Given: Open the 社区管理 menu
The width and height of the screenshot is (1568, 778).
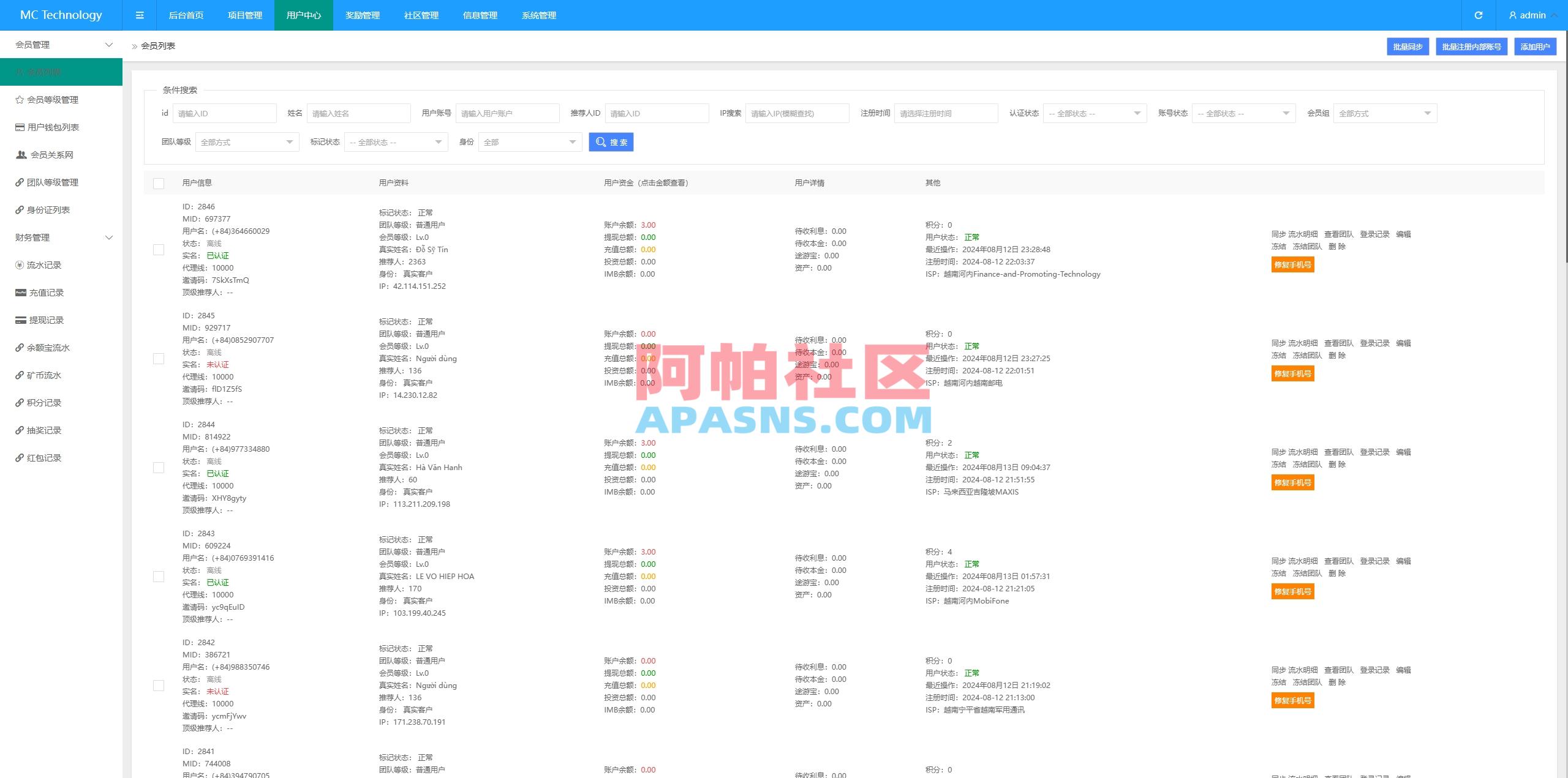Looking at the screenshot, I should click(420, 15).
